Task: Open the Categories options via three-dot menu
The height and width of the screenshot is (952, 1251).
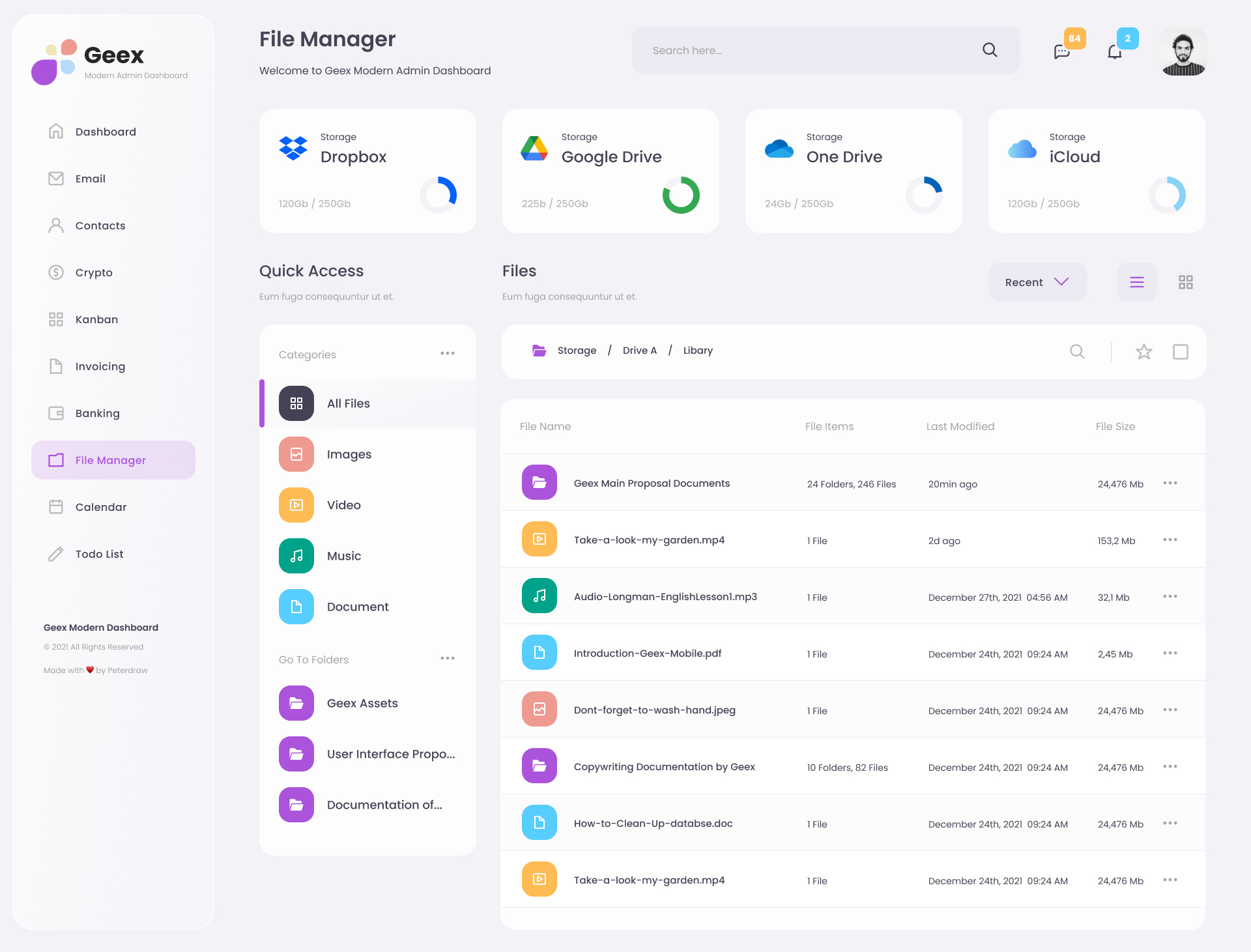Action: click(448, 353)
